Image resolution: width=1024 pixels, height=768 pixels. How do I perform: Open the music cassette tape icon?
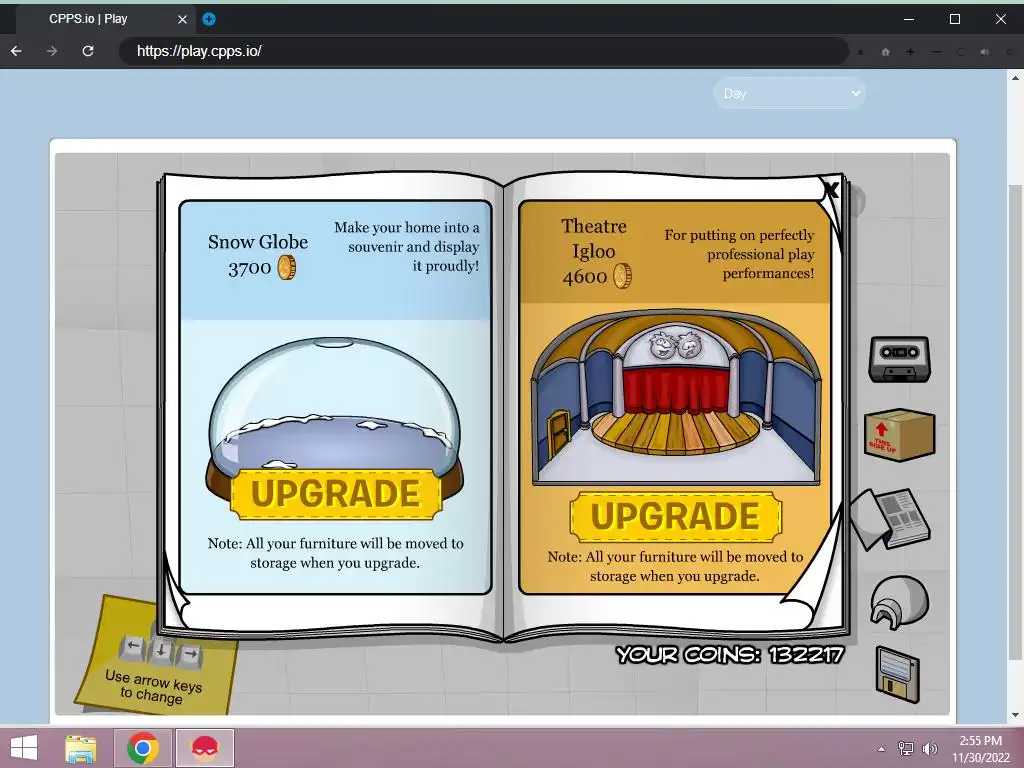899,359
